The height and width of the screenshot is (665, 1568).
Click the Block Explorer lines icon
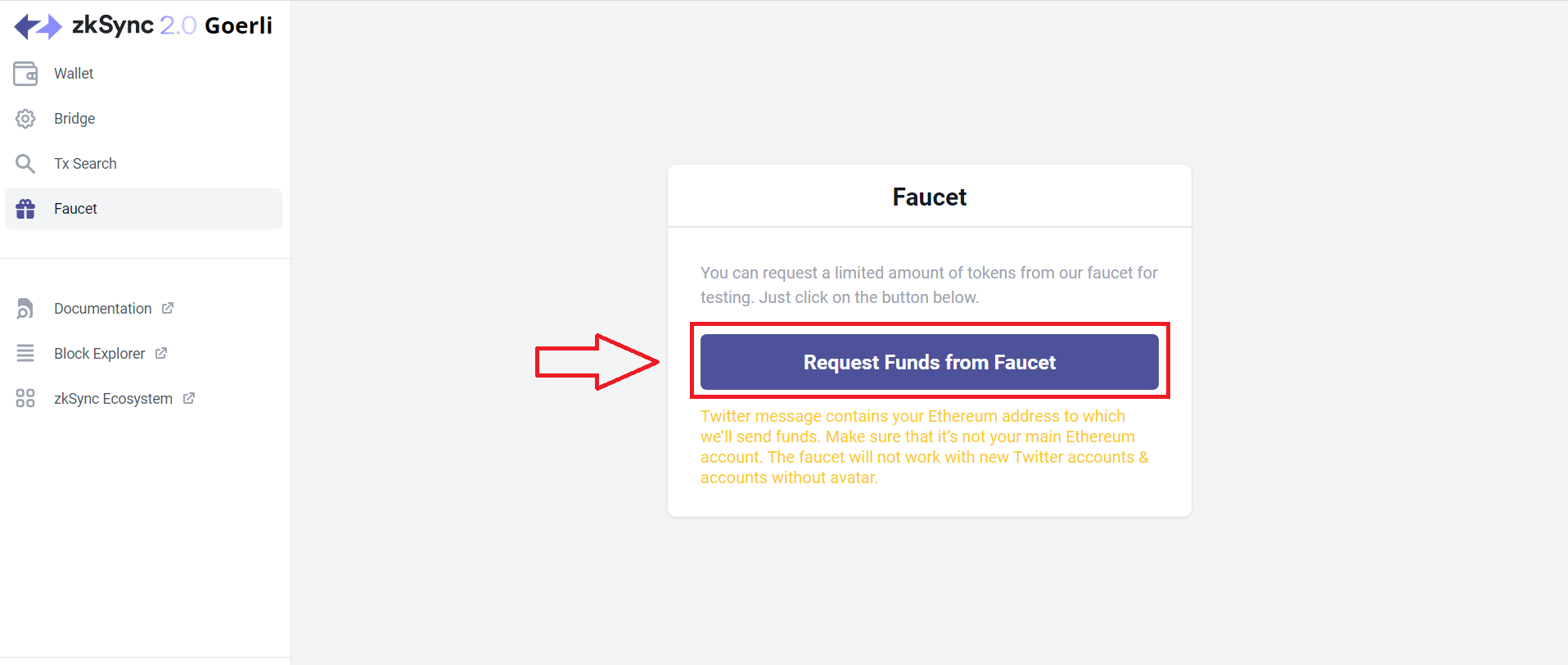(x=25, y=353)
